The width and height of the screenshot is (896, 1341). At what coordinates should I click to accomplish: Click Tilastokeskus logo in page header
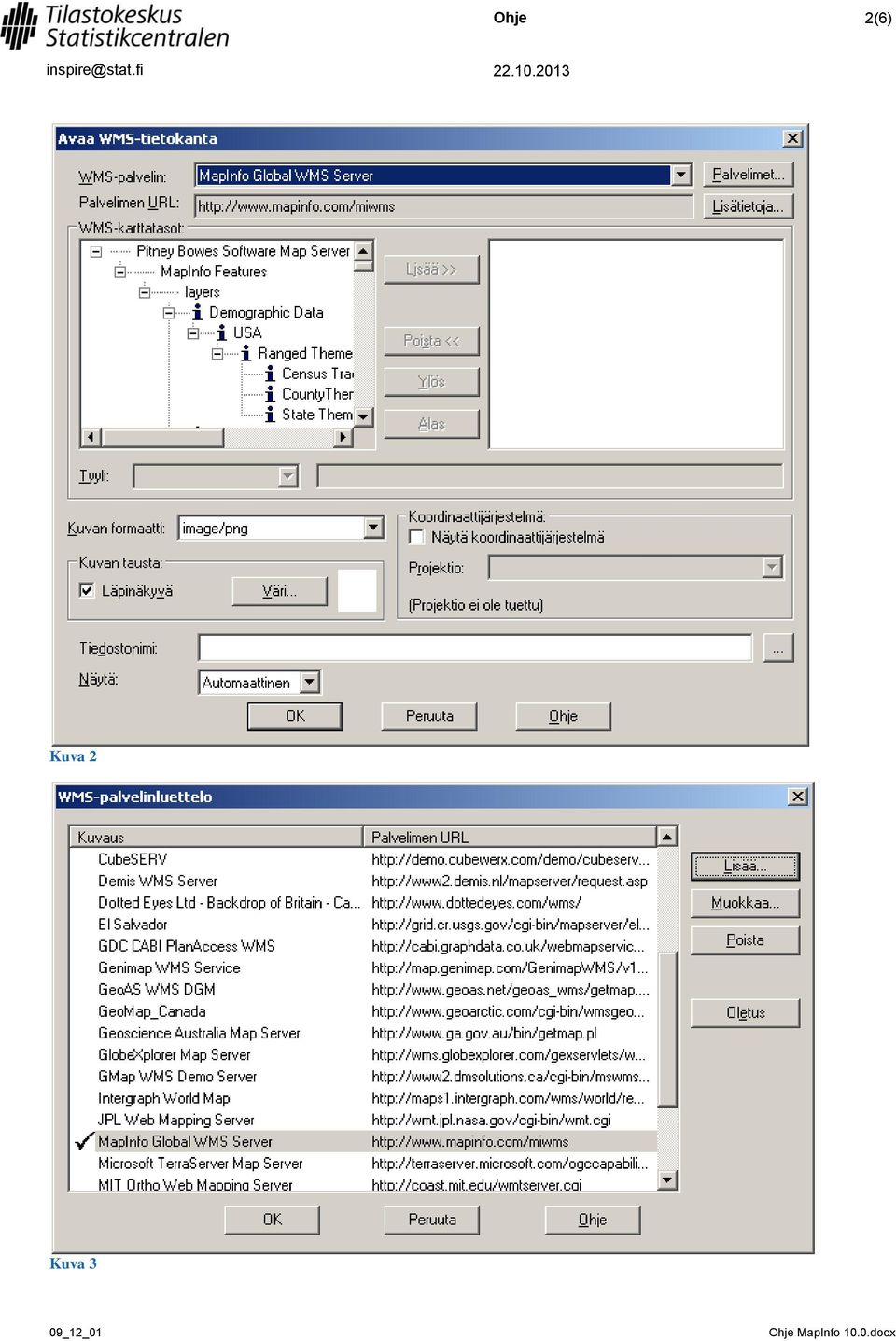pos(116,26)
